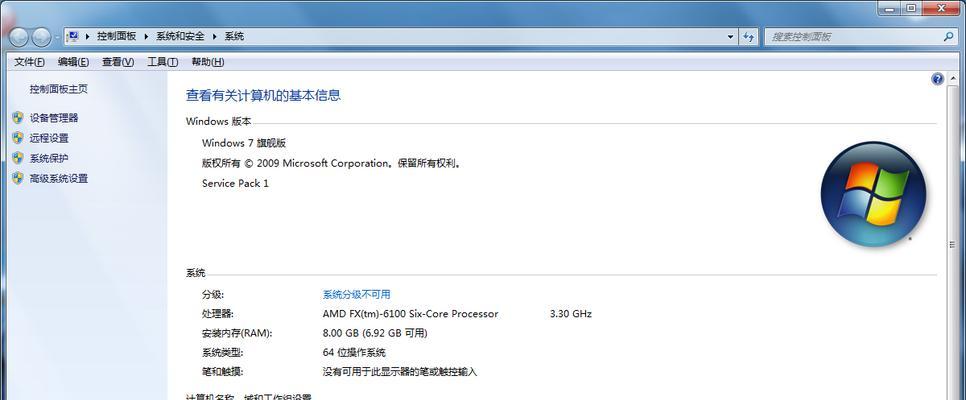
Task: Expand the arrow after 控制面板 breadcrumb
Action: 147,36
